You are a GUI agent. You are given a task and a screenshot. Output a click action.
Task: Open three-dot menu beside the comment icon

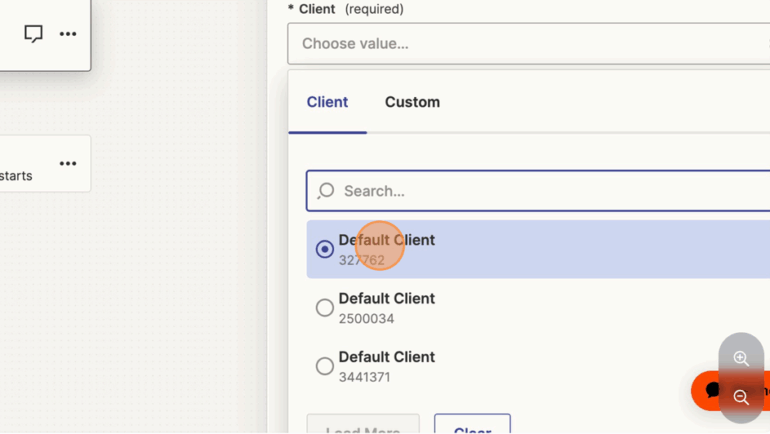(x=68, y=34)
